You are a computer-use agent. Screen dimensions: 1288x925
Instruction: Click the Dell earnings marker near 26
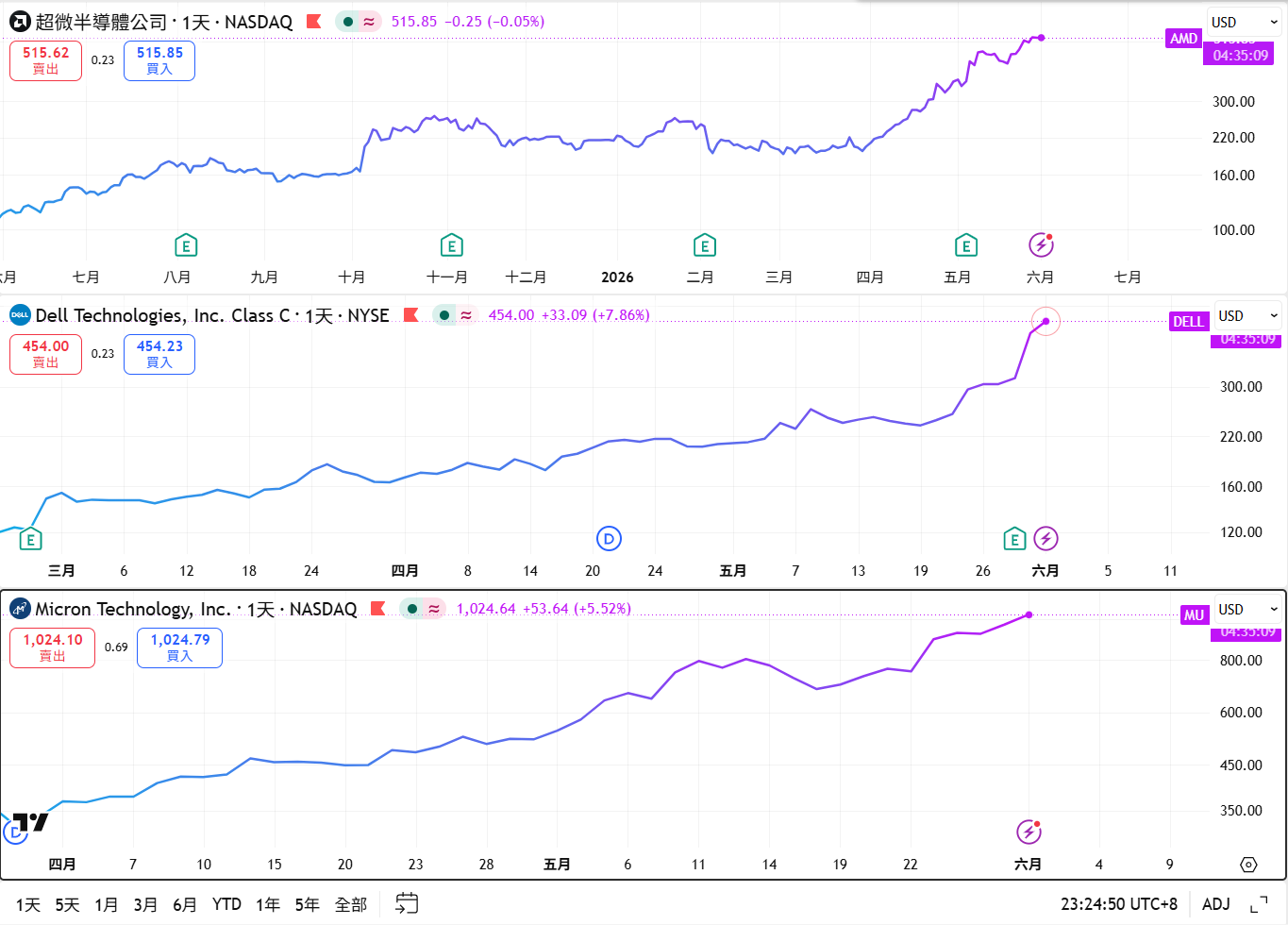click(x=1014, y=539)
